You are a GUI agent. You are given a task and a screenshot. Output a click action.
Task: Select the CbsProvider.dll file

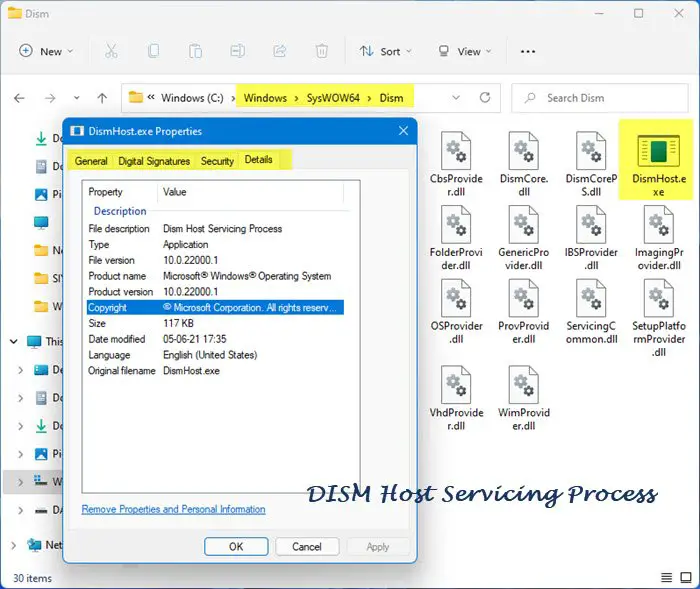[456, 164]
